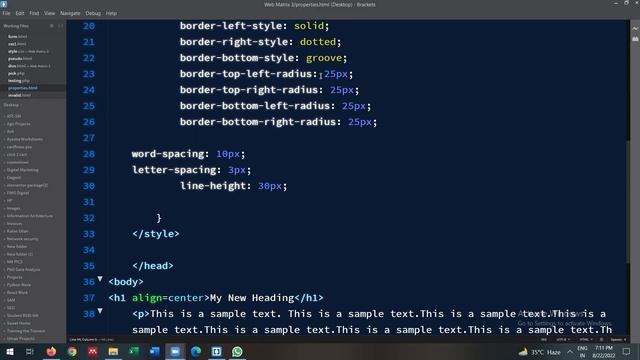
Task: Collapse the body tag fold arrow on line 36
Action: pyautogui.click(x=100, y=279)
